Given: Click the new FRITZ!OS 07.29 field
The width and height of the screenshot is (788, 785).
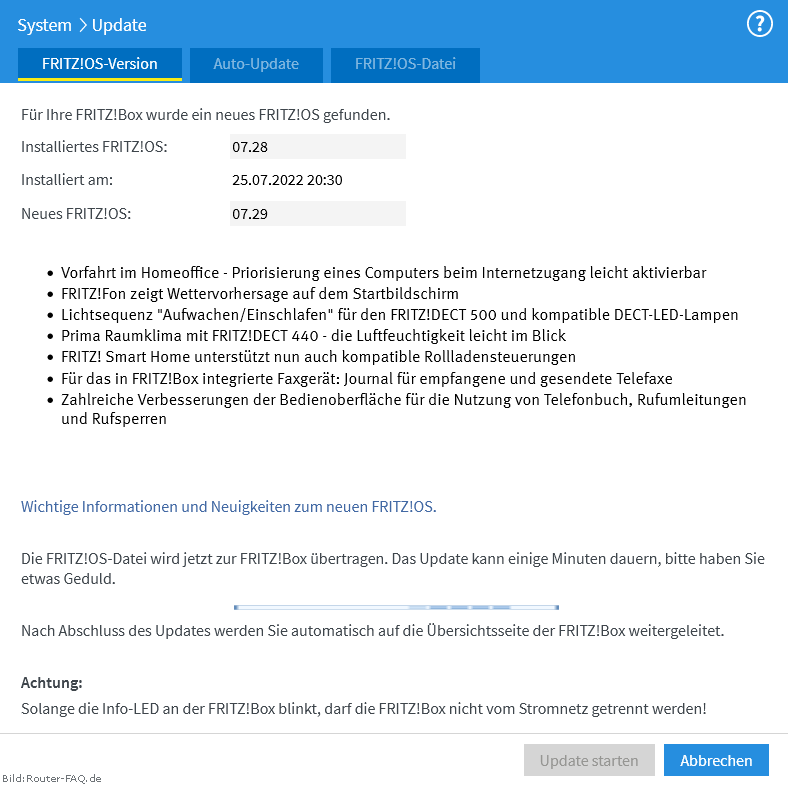Looking at the screenshot, I should pos(318,214).
